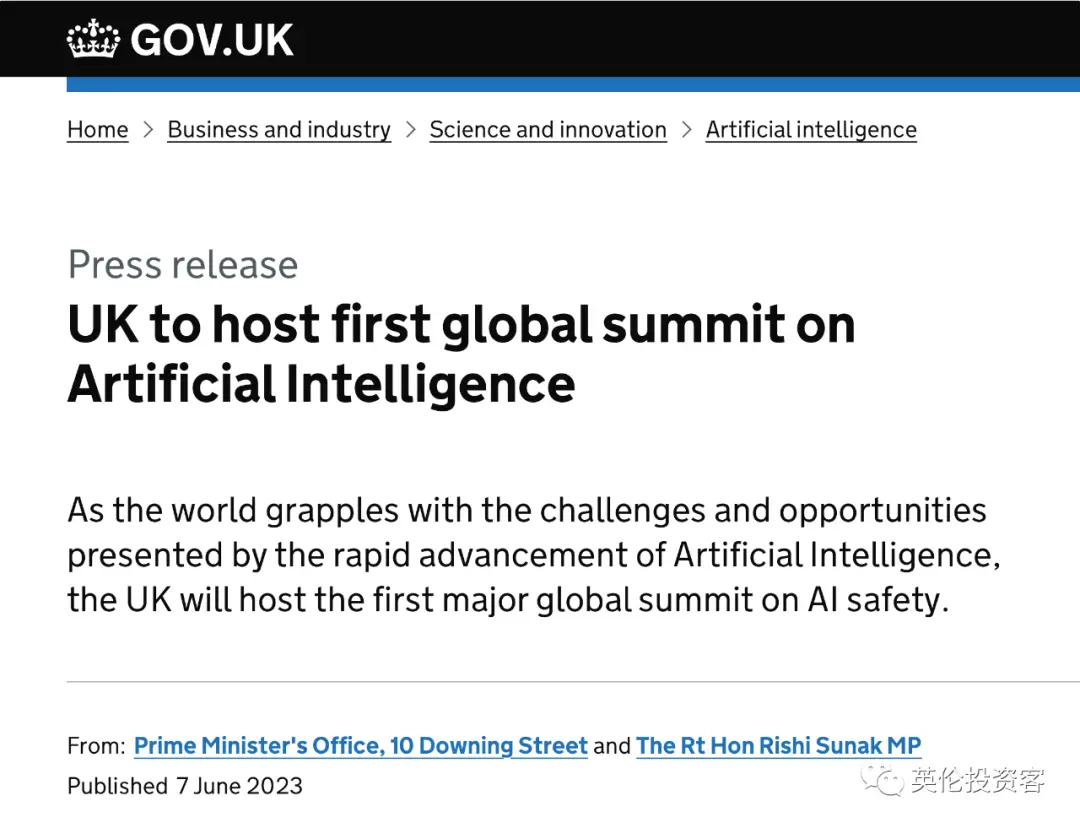This screenshot has width=1080, height=828.
Task: Click the chevron after Business and industry
Action: click(410, 130)
